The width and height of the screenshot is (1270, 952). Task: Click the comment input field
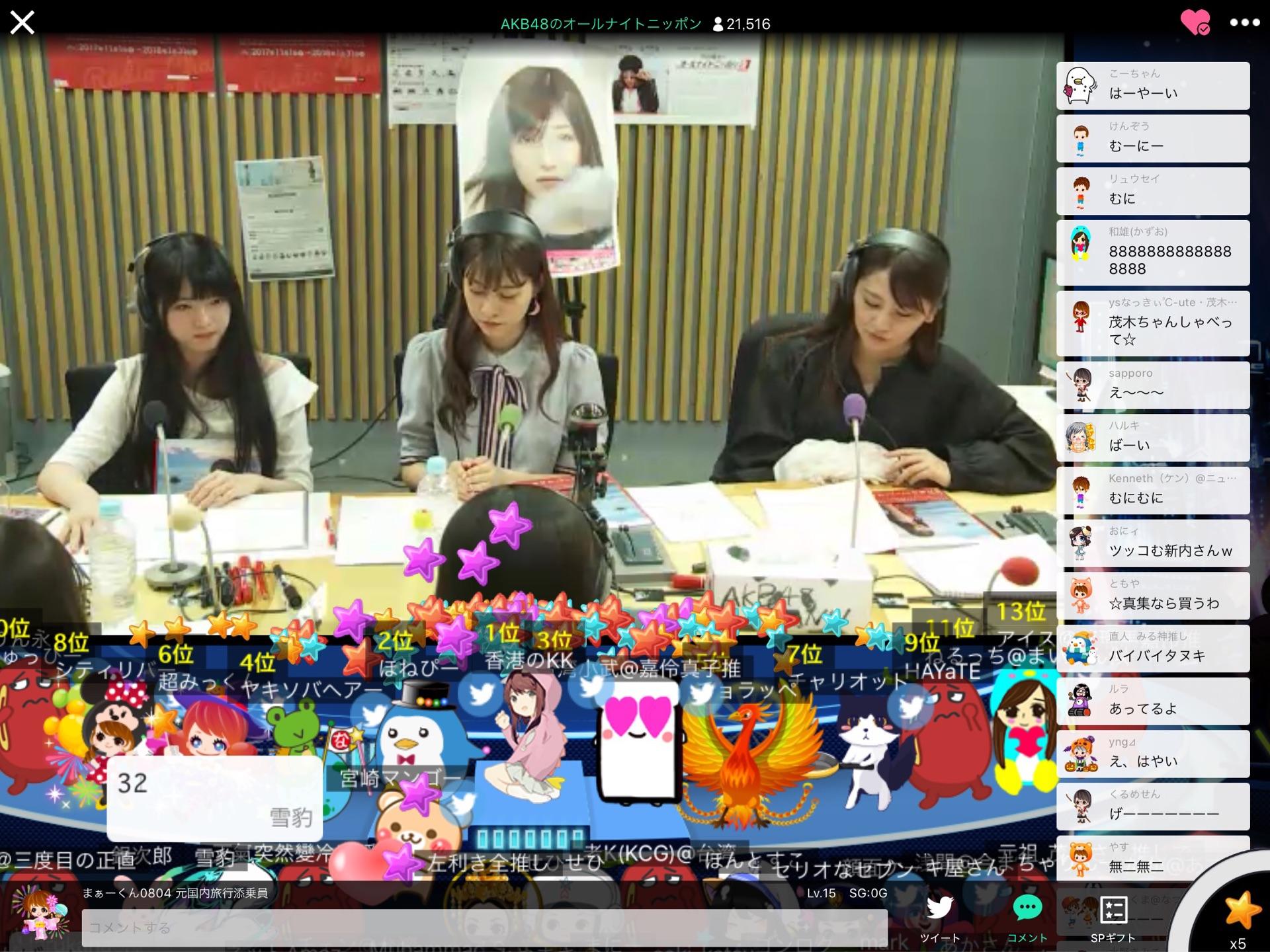click(x=484, y=927)
